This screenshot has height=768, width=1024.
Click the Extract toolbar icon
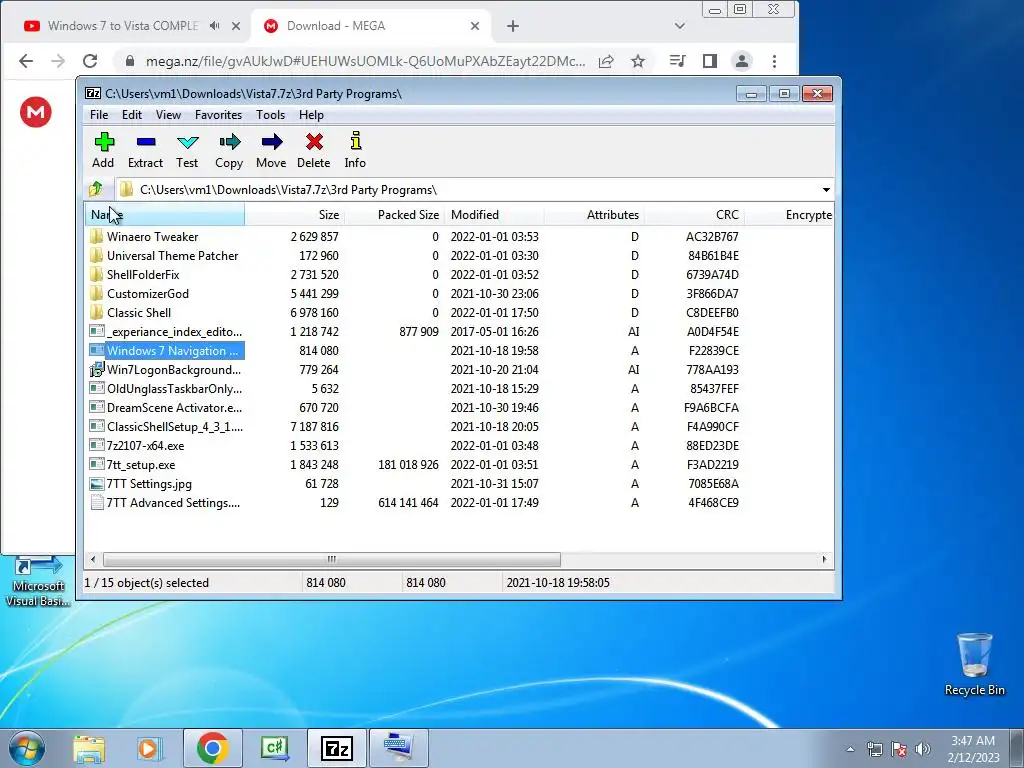(145, 151)
